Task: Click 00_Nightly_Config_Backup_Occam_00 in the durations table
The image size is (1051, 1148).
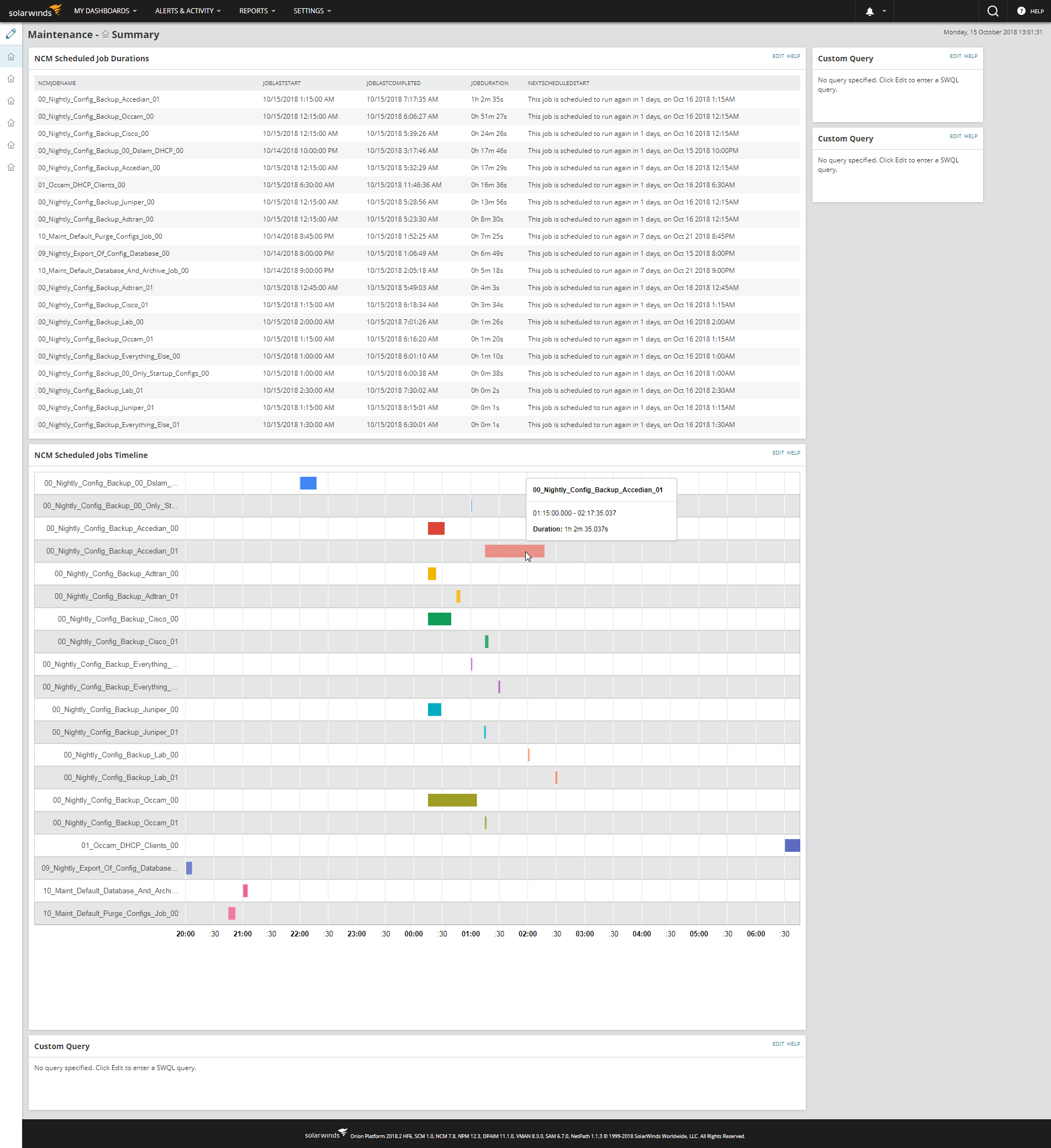Action: point(96,117)
